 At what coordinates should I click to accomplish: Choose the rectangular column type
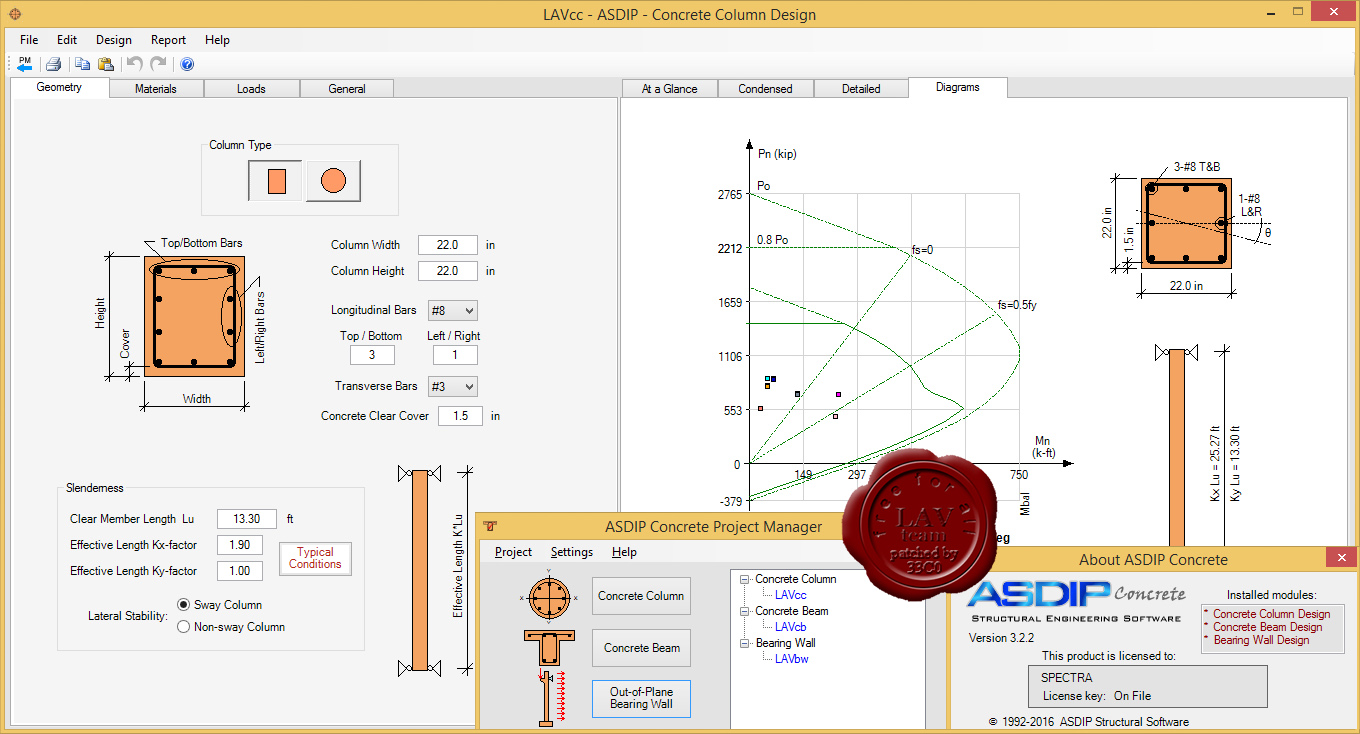point(277,181)
